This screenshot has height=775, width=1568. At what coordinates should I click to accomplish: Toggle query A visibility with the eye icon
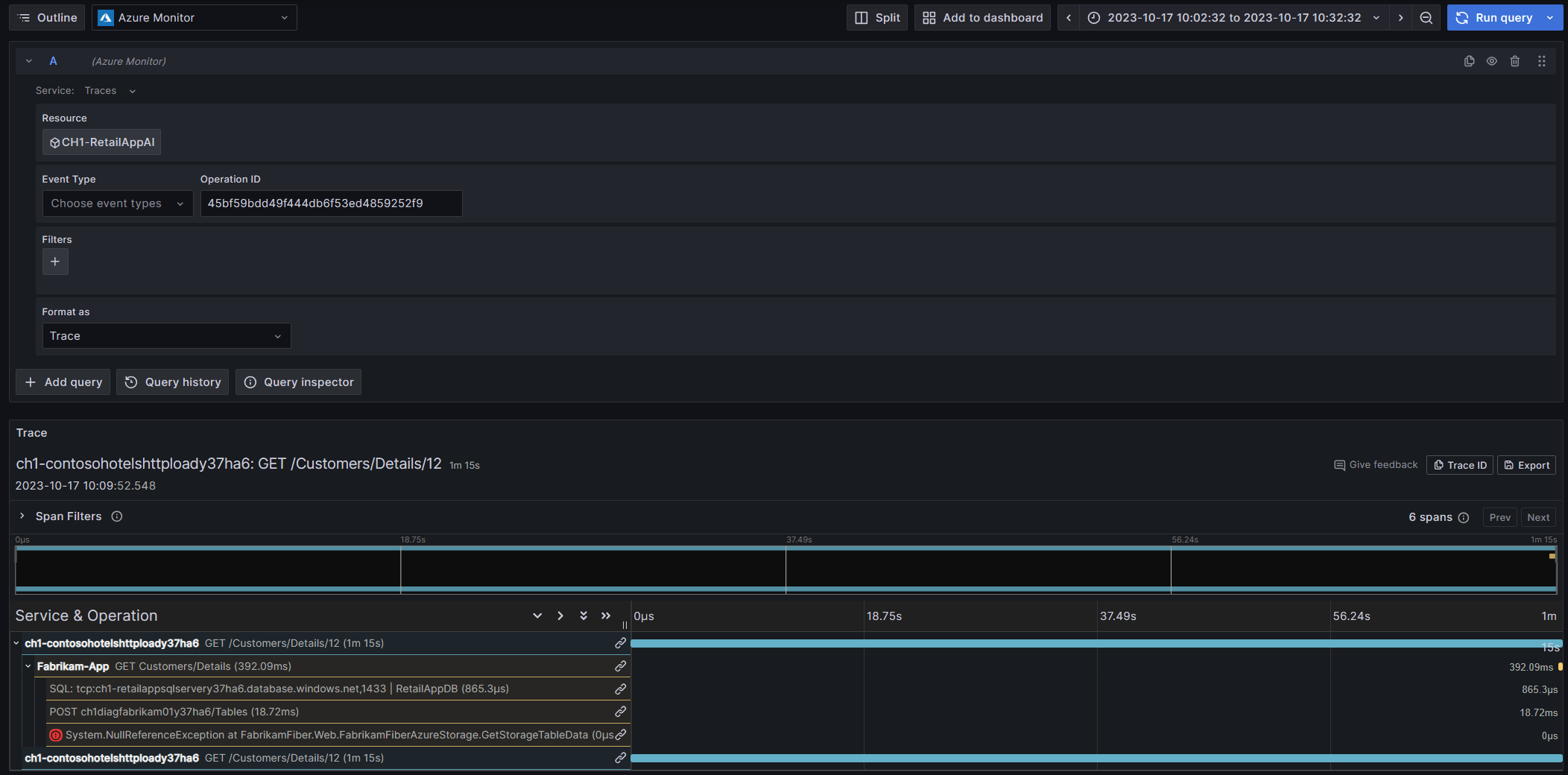coord(1491,61)
